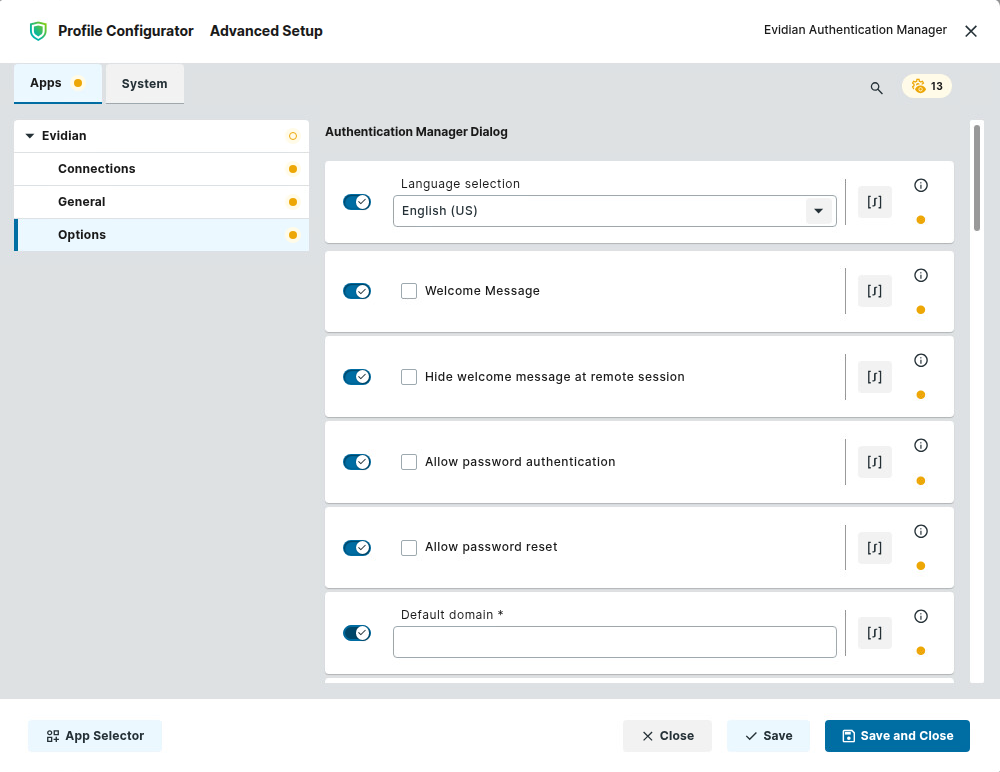Click the Evidian tree label

(64, 136)
